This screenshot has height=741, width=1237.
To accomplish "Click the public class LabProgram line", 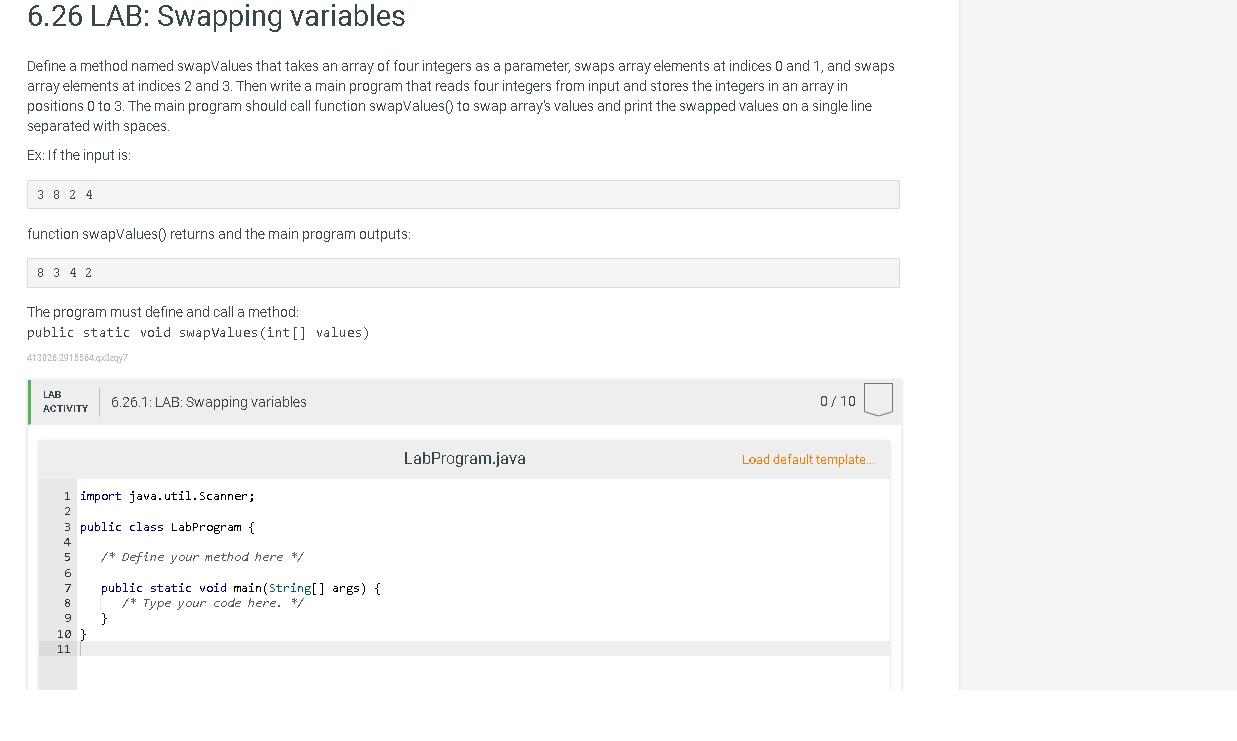I will click(167, 527).
